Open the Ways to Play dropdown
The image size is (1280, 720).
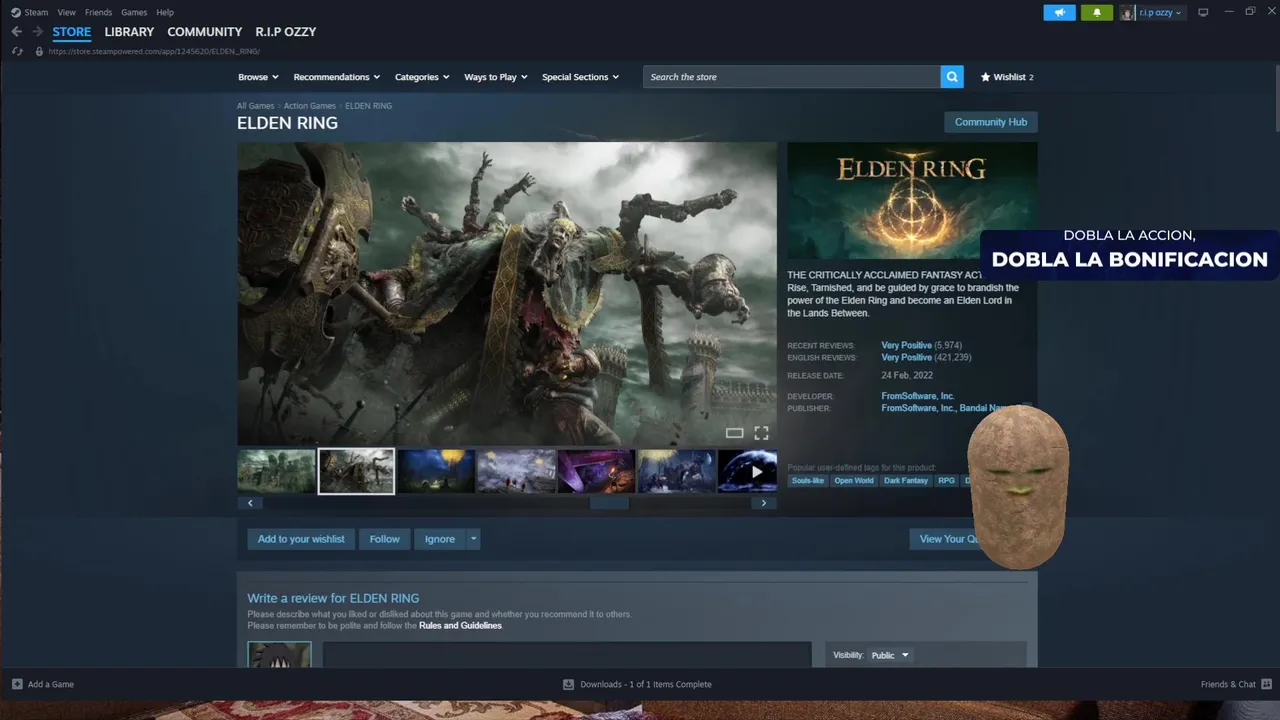click(496, 77)
